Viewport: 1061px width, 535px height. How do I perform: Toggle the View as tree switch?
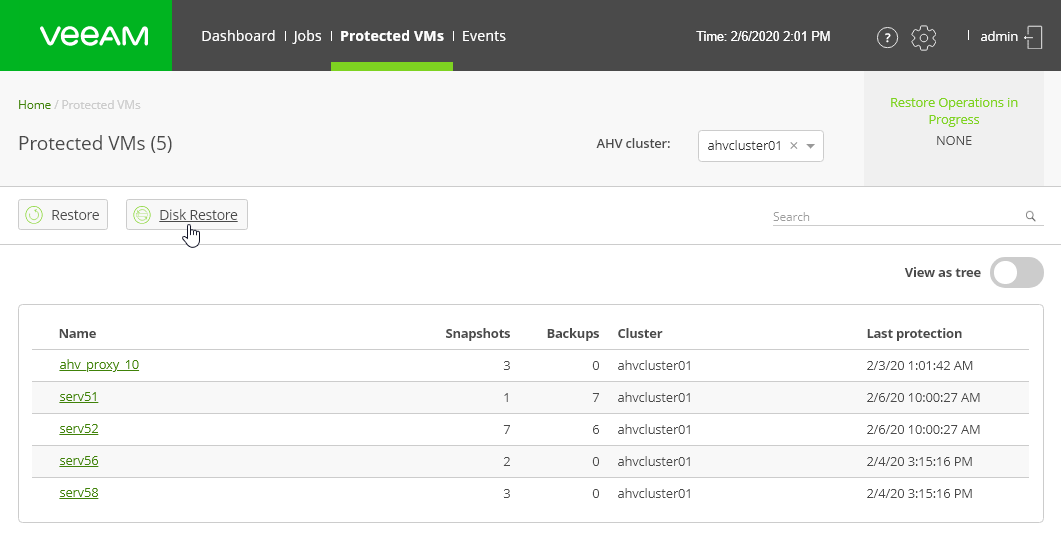(1016, 273)
